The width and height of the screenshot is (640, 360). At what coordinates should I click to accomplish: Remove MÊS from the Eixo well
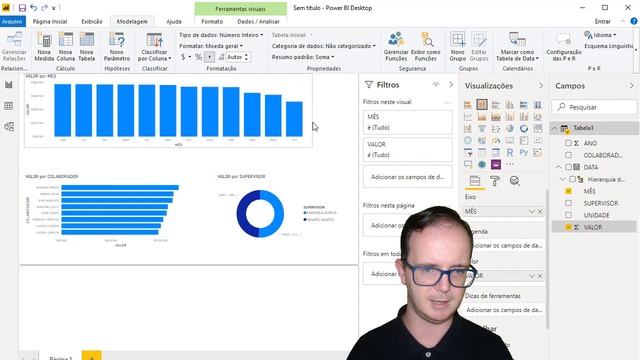[540, 211]
